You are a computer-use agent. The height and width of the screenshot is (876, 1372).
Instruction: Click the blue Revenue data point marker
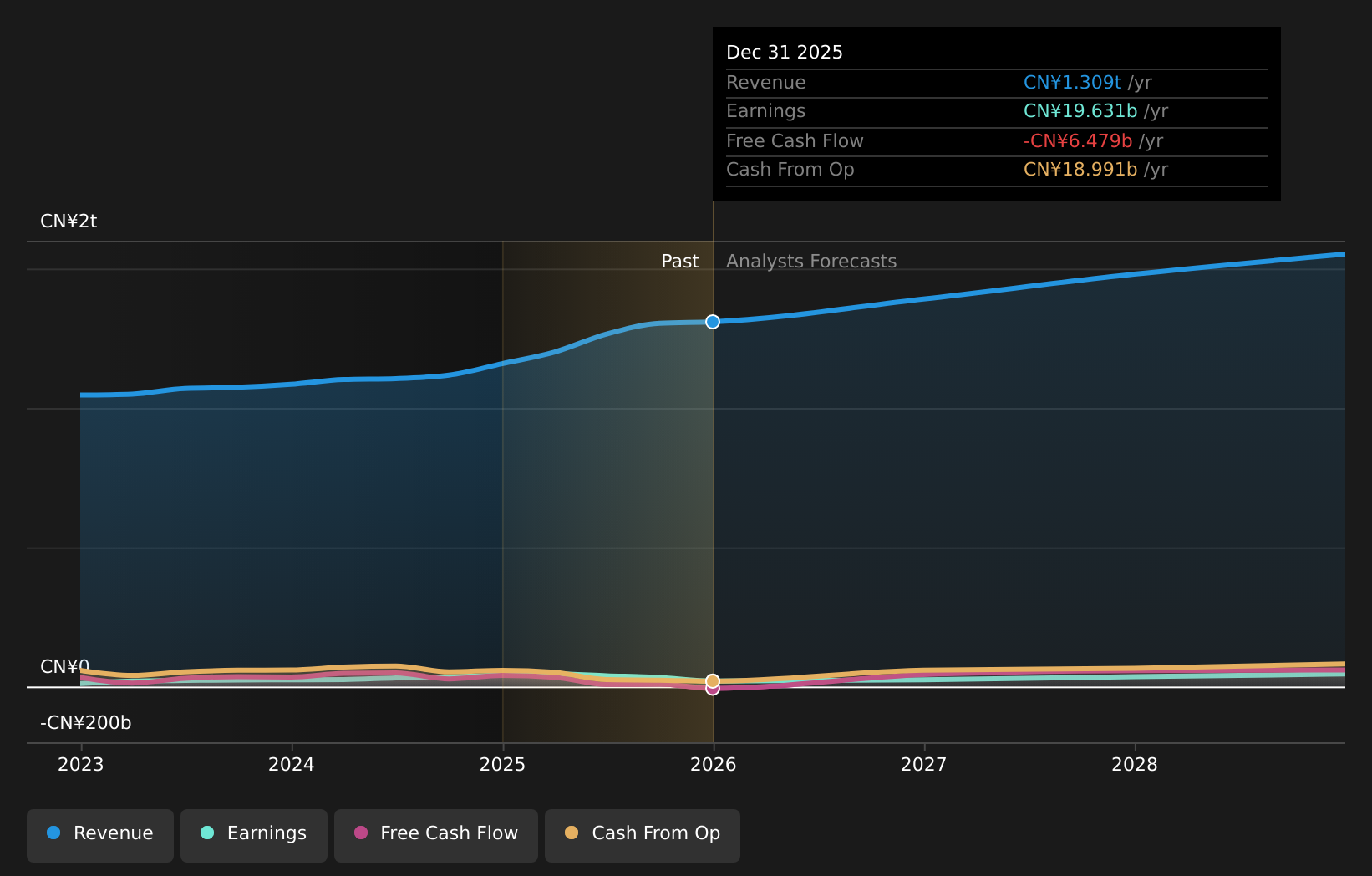[713, 322]
